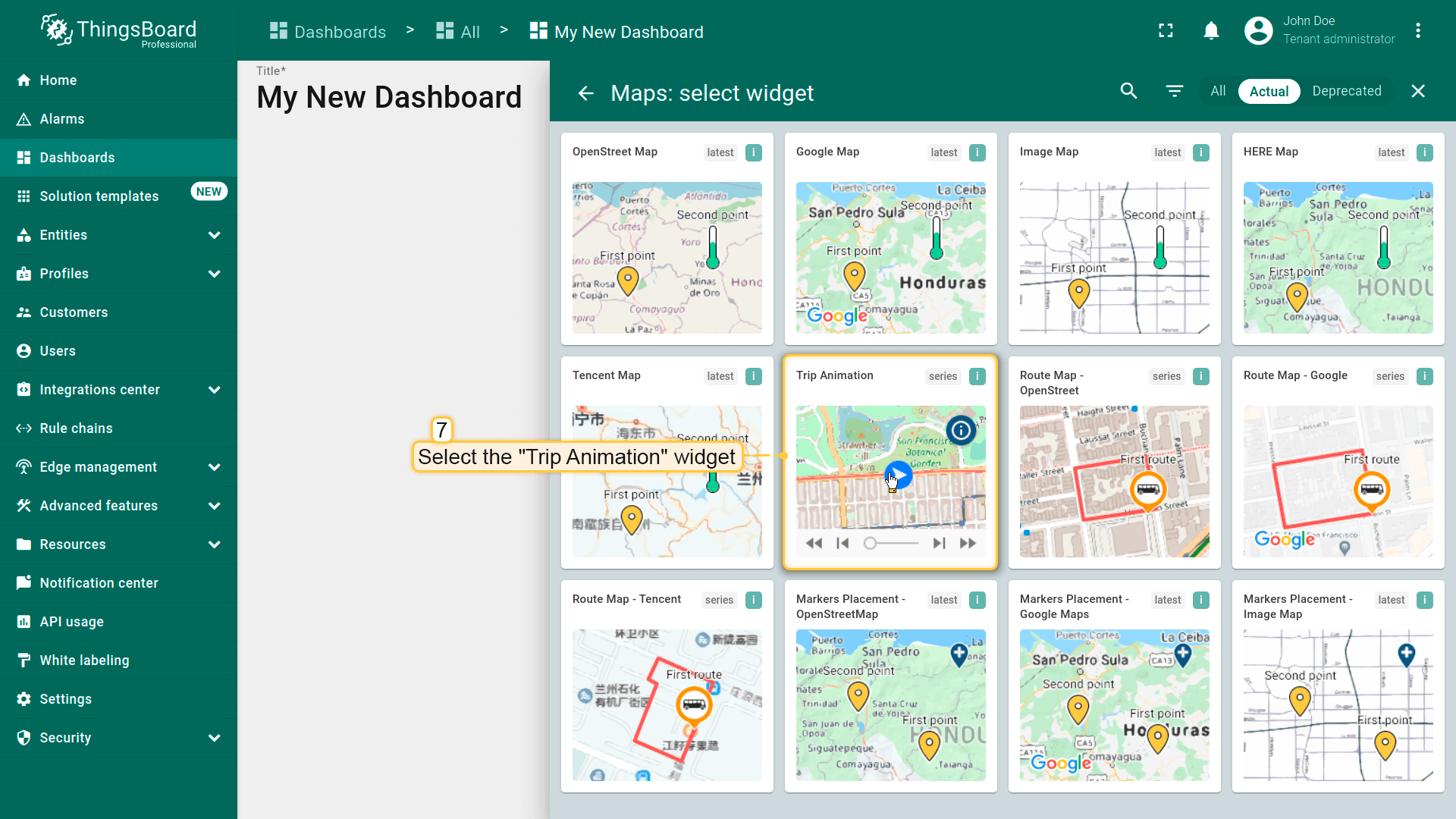1456x819 pixels.
Task: Show info for Image Map widget
Action: (1201, 152)
